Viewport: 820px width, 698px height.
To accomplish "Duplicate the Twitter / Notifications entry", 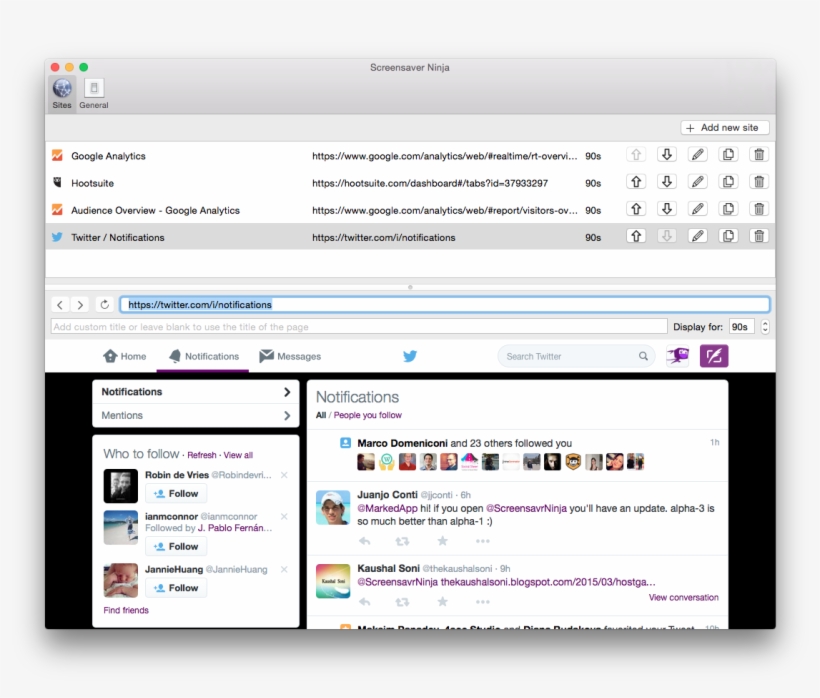I will point(728,236).
